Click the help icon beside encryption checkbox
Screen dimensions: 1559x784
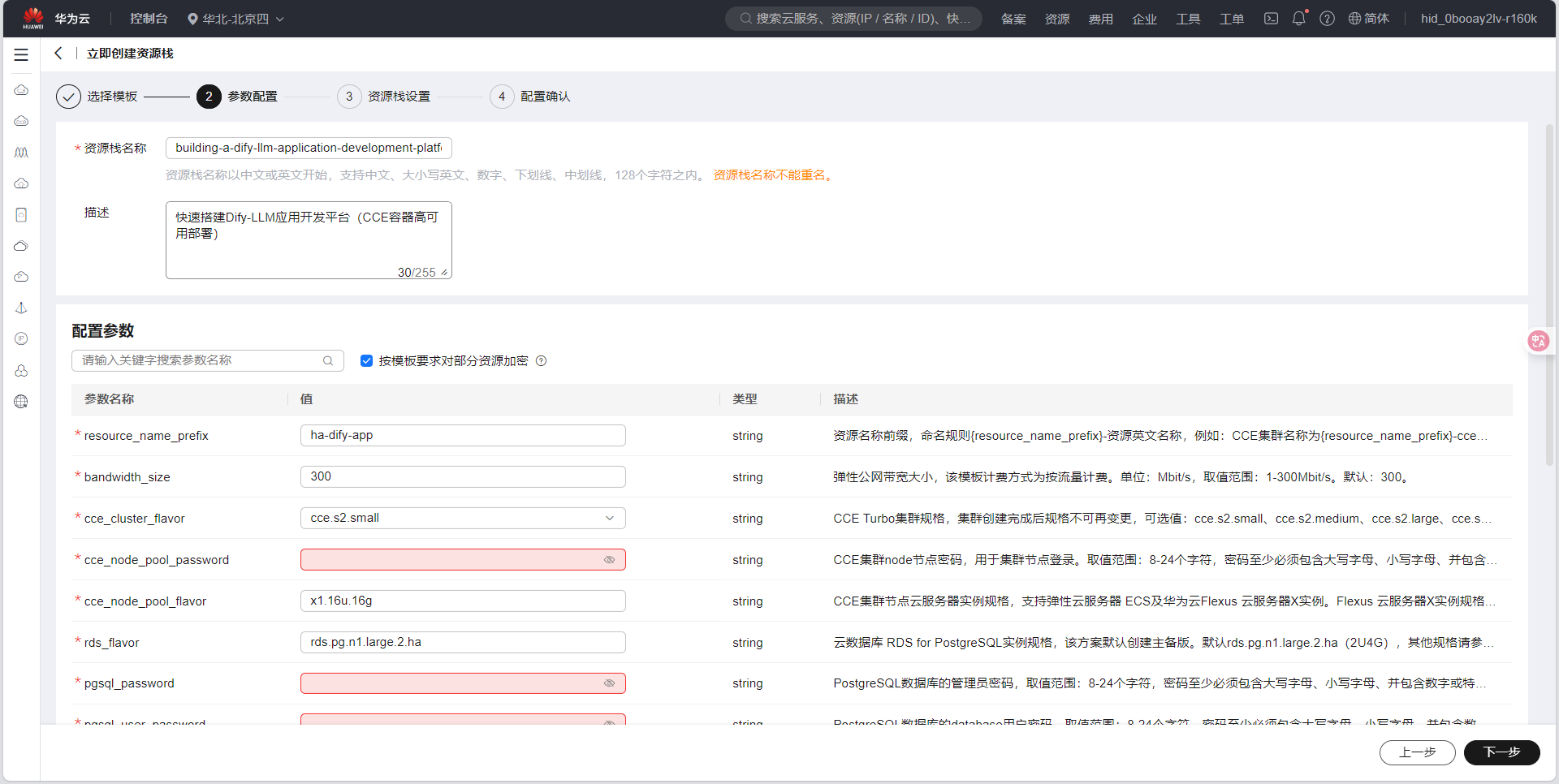coord(542,360)
